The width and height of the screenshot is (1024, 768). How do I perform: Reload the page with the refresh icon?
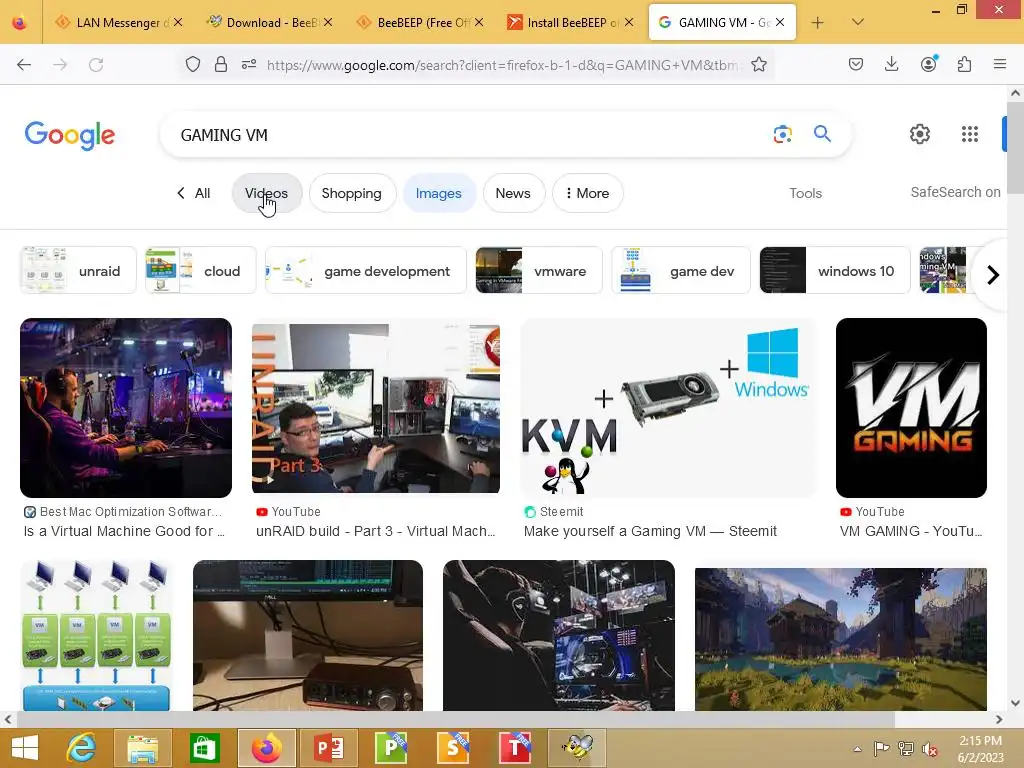96,65
